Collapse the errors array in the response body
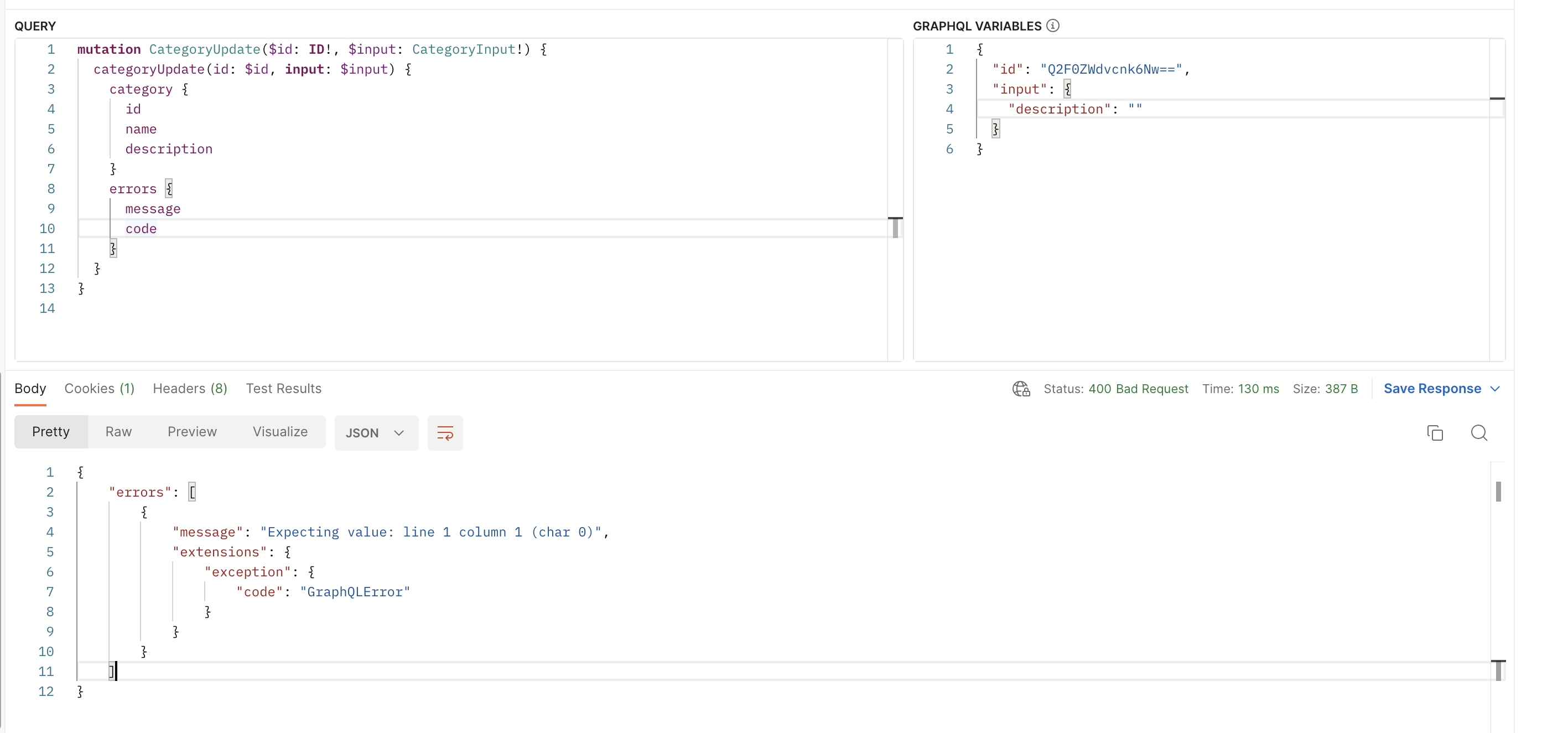This screenshot has width=1568, height=733. [192, 491]
